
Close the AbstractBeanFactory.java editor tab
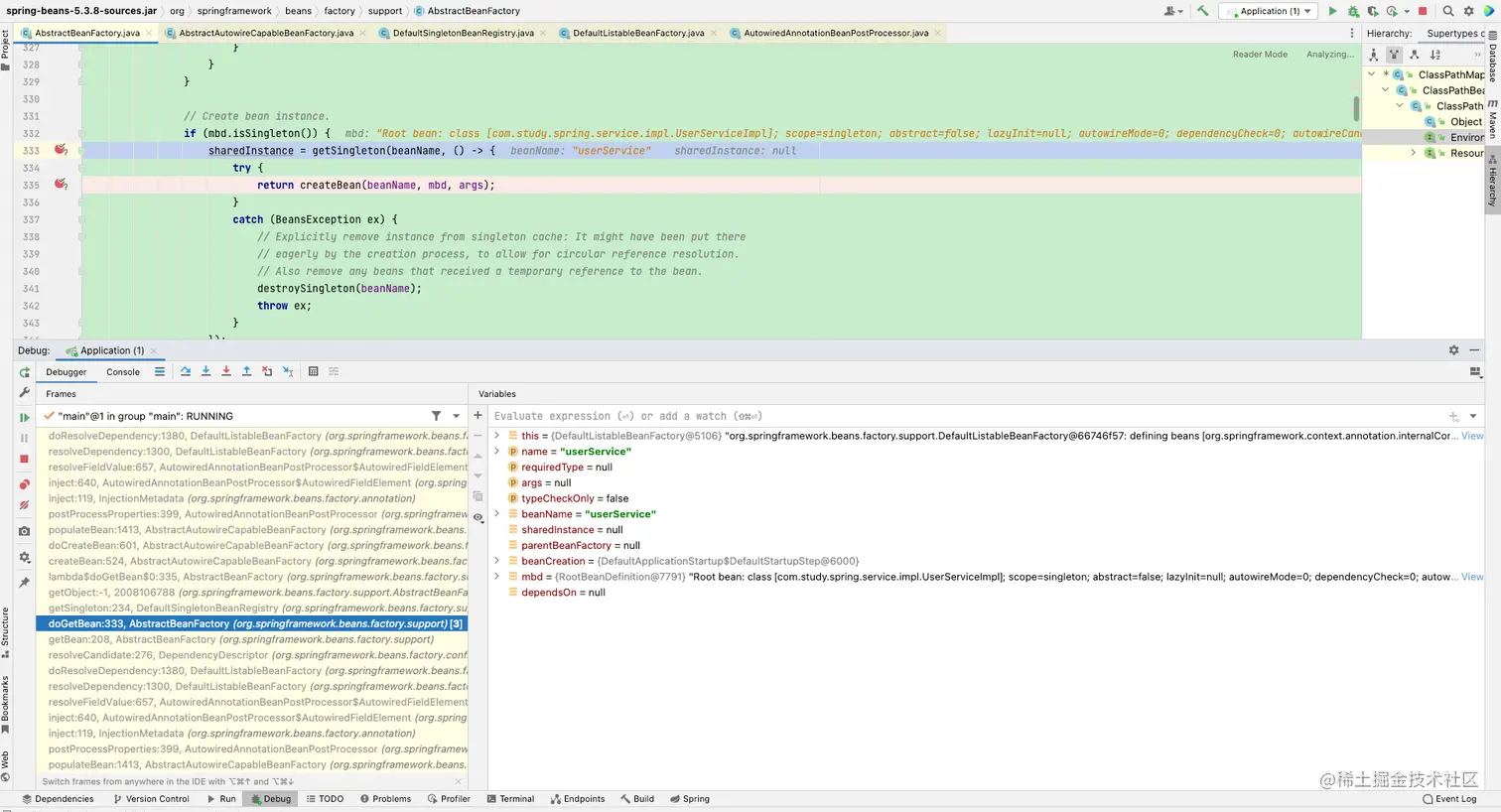click(149, 33)
